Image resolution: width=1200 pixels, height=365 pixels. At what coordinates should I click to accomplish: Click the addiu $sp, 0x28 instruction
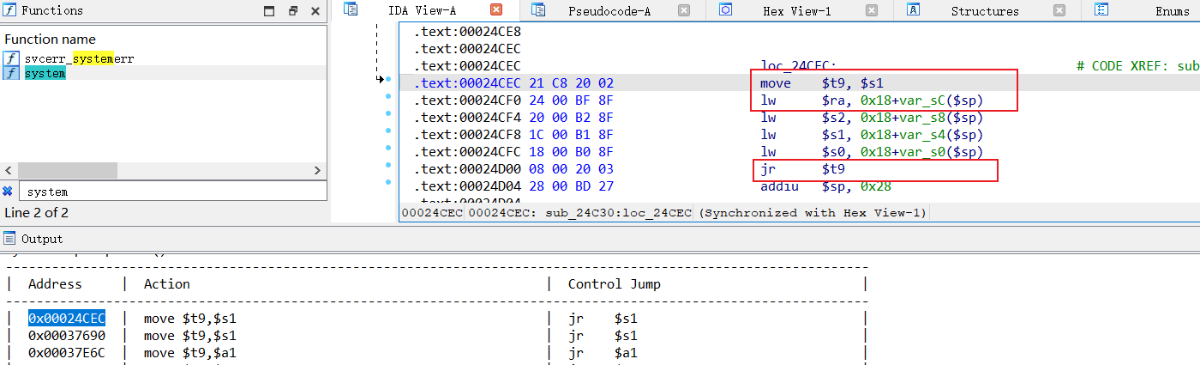pyautogui.click(x=826, y=186)
